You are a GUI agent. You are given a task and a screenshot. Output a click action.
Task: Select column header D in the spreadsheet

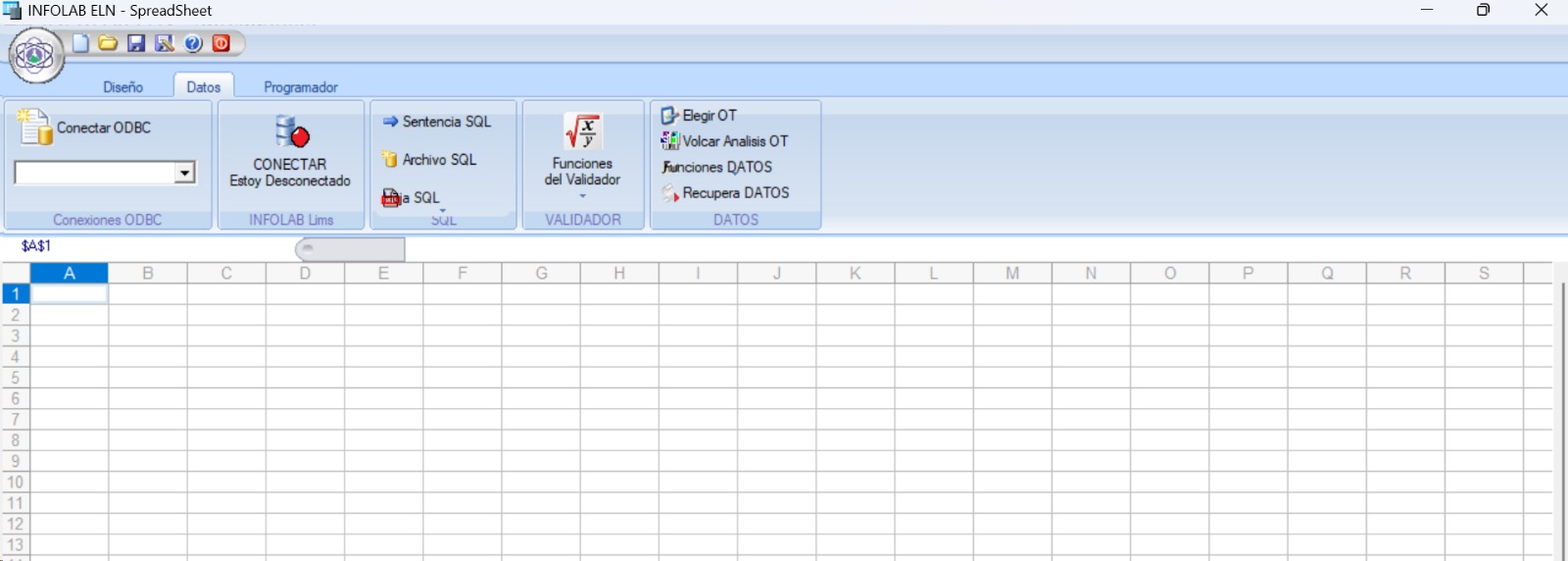pos(305,274)
